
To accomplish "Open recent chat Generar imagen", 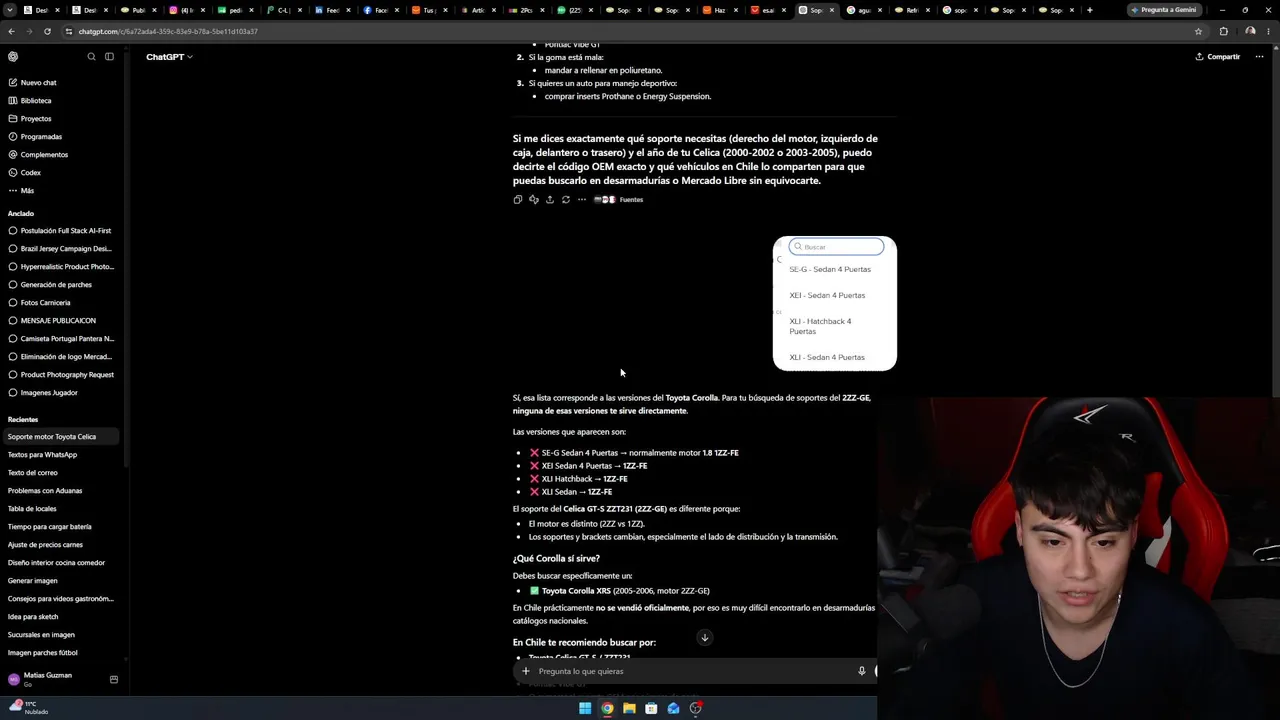I will coord(33,581).
